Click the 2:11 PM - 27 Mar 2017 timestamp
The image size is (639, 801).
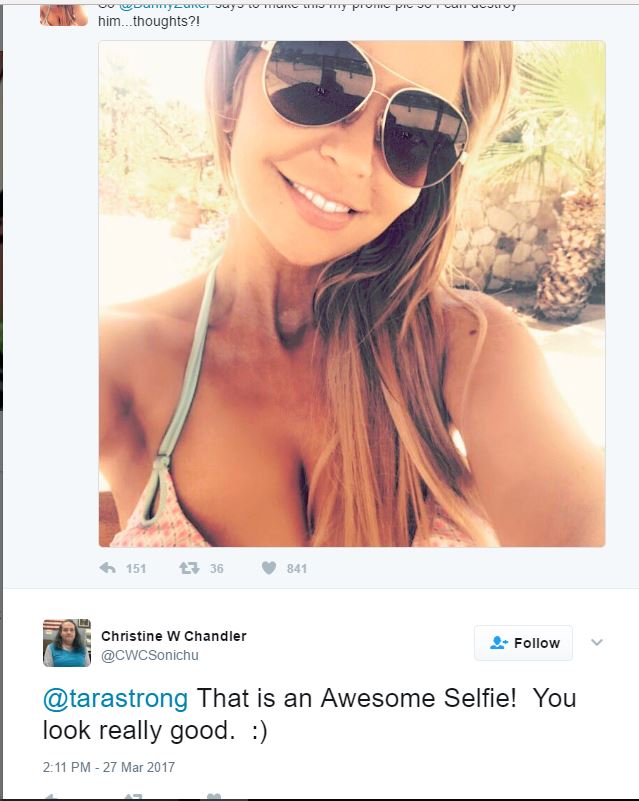click(109, 767)
